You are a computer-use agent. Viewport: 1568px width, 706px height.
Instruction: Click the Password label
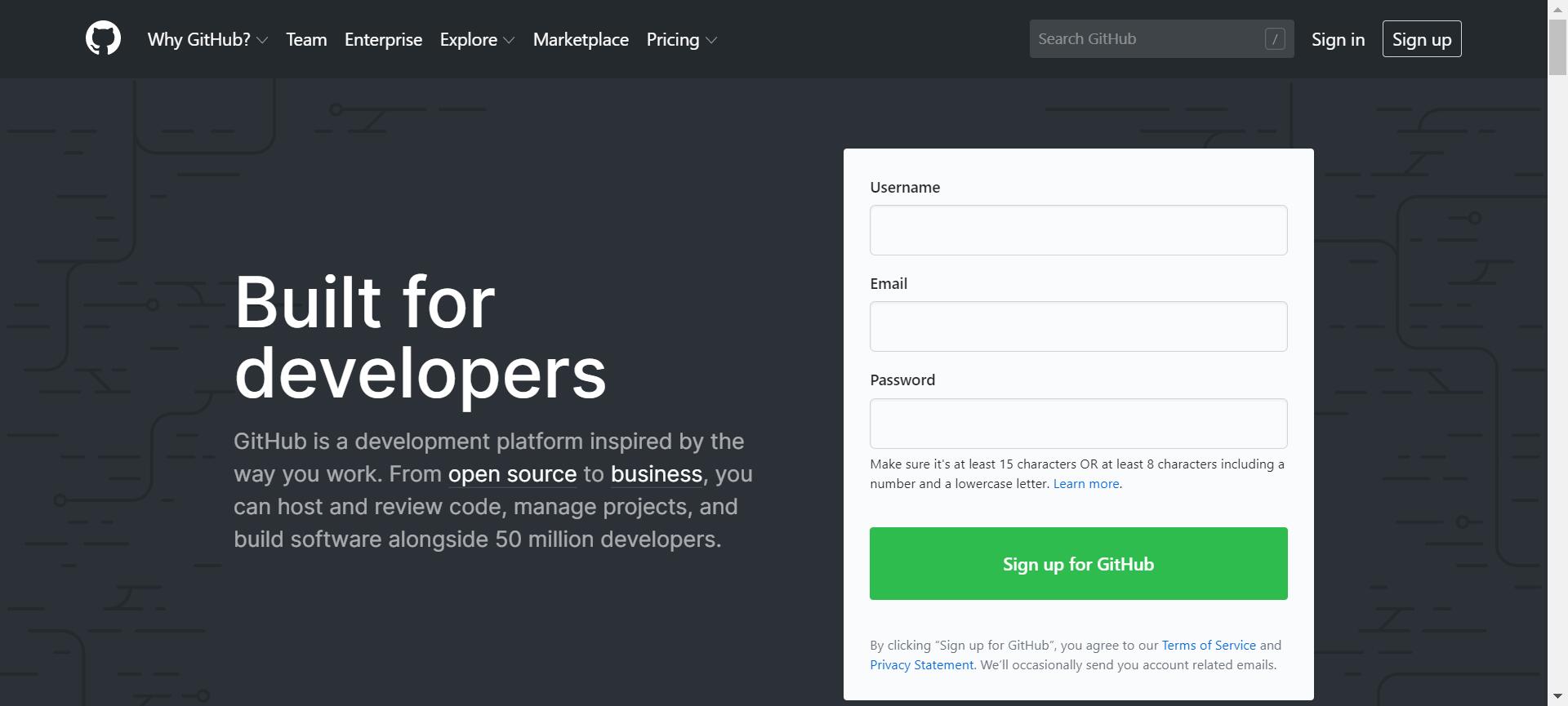902,380
